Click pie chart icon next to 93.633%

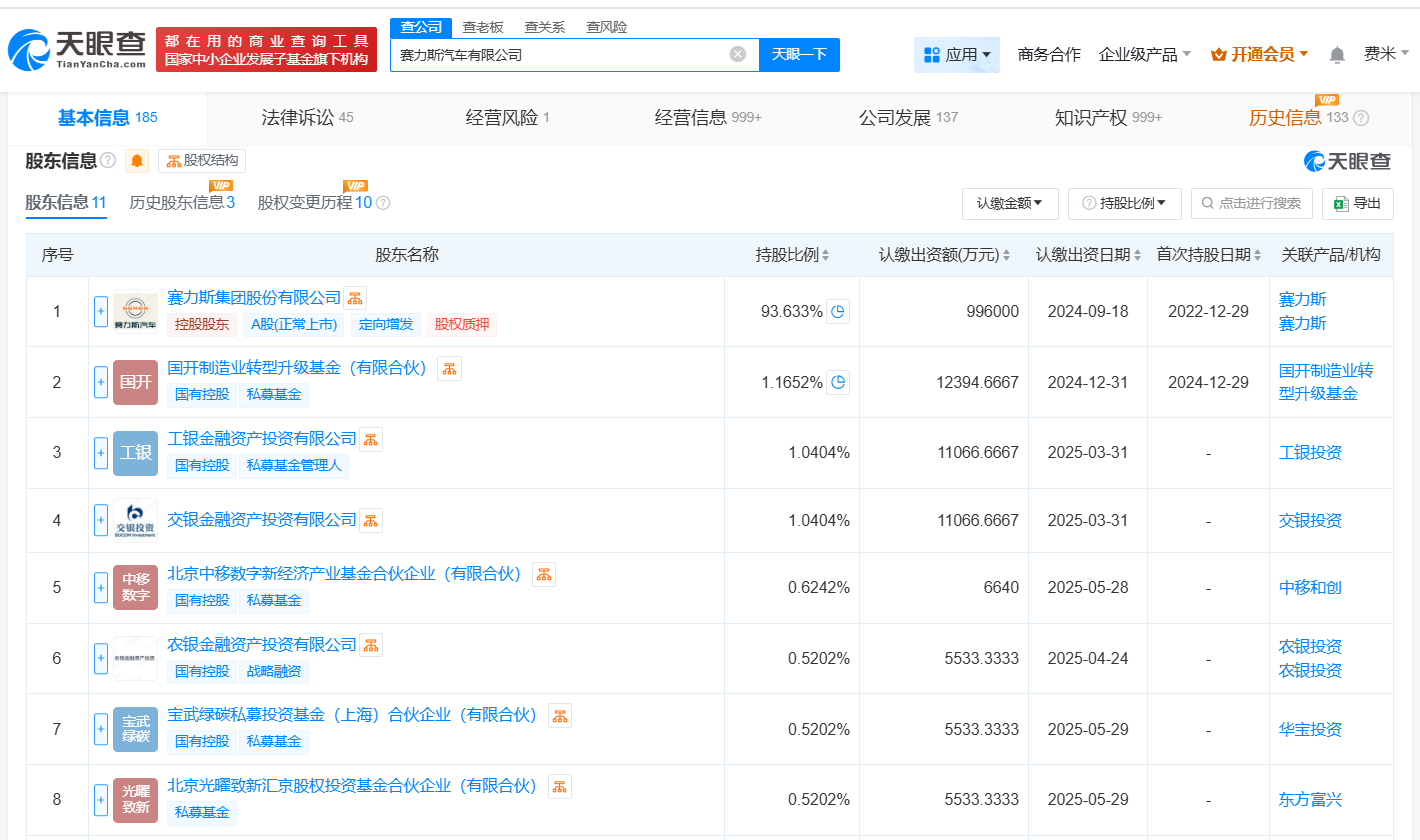click(x=838, y=311)
